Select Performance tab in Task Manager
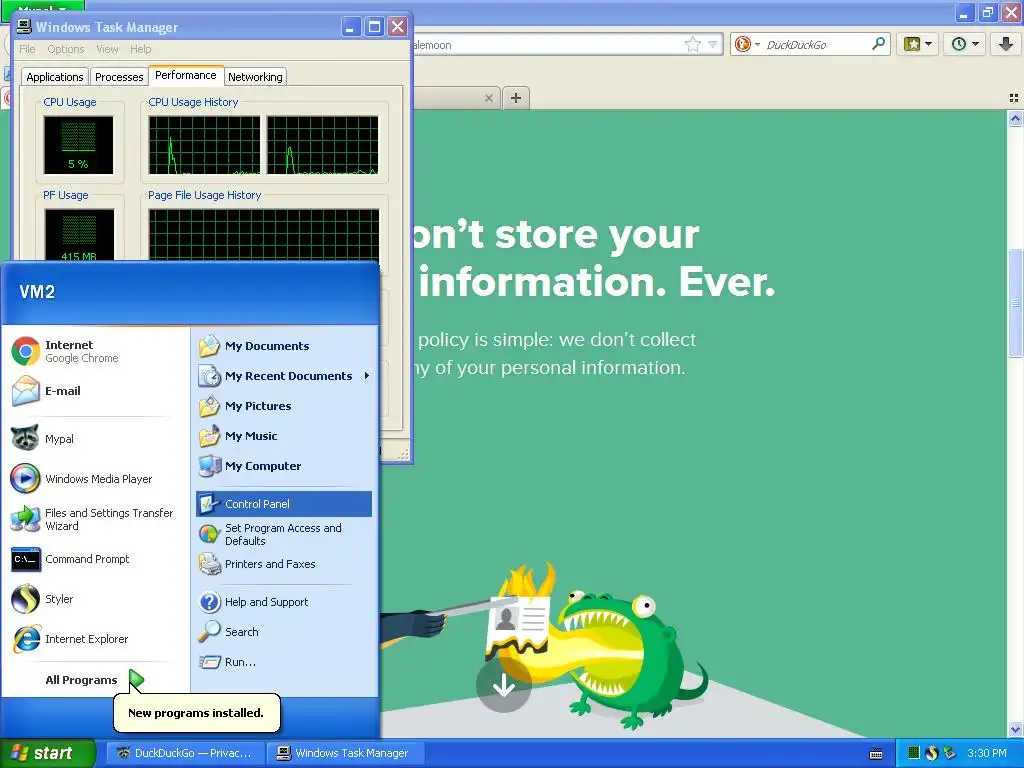The height and width of the screenshot is (768, 1024). pyautogui.click(x=185, y=75)
